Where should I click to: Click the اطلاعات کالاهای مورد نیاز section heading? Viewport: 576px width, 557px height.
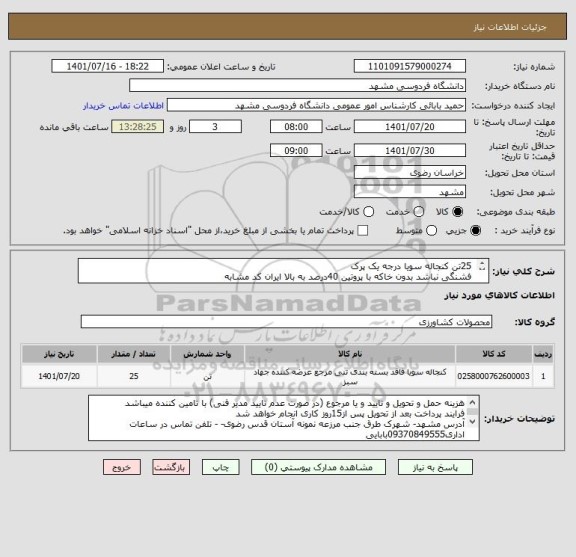click(500, 295)
